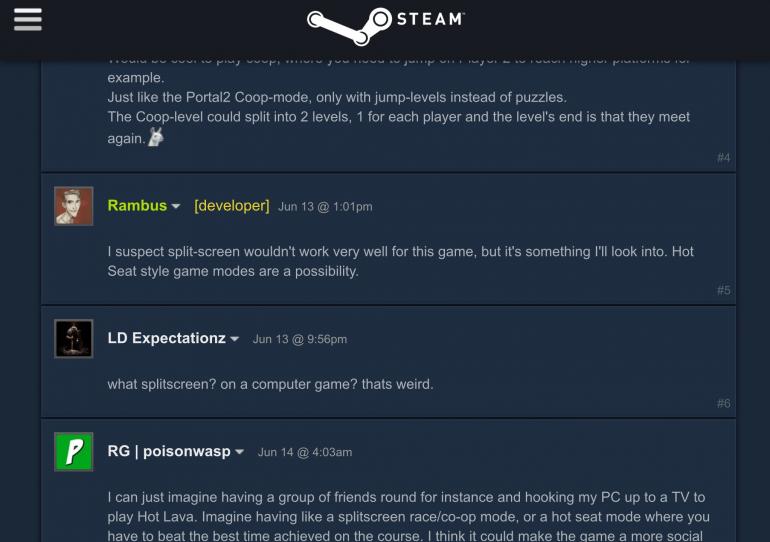Click the Jun 14 @ 4:03am timestamp
The width and height of the screenshot is (770, 542).
(305, 452)
